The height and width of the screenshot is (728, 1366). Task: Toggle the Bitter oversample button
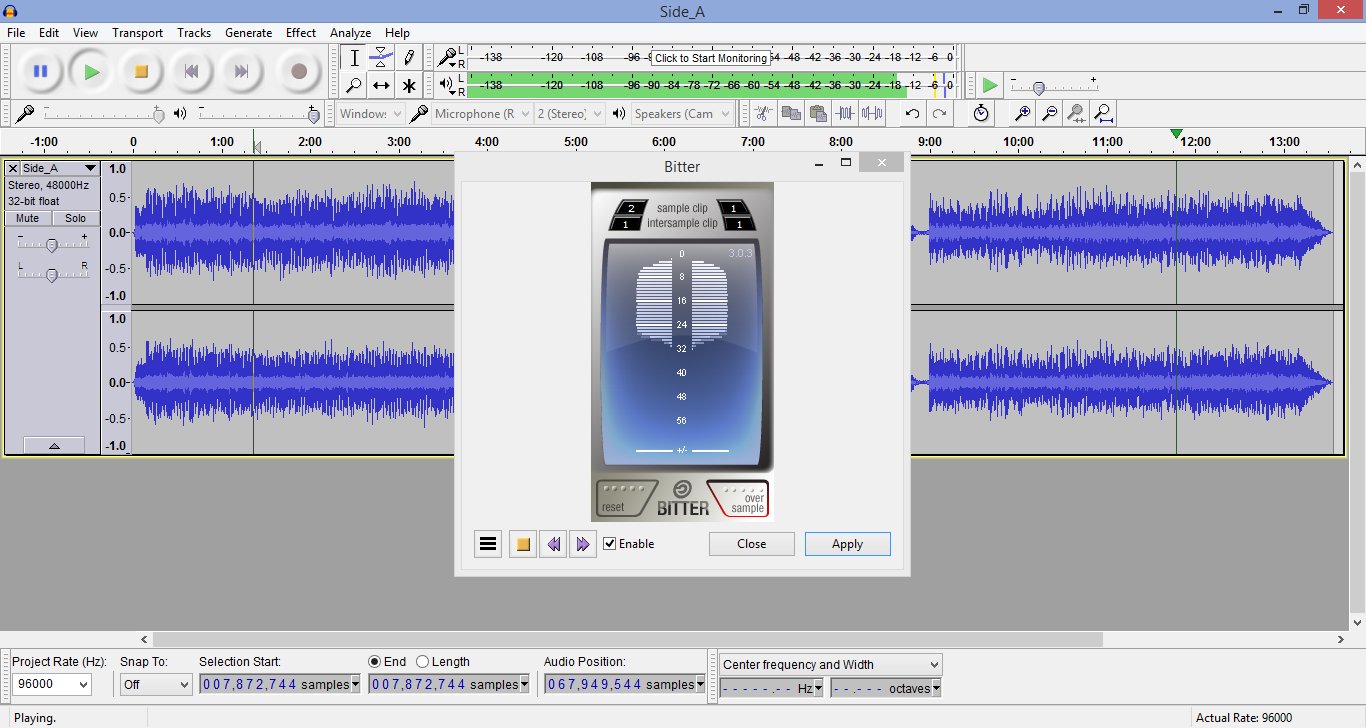point(740,498)
